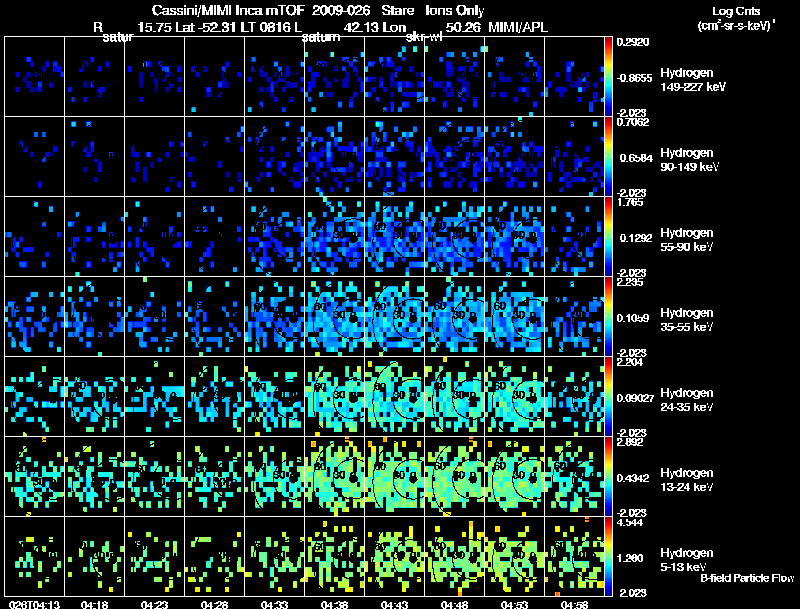This screenshot has width=800, height=609.
Task: Open the 35-55 keV panel at 04:33
Action: point(274,316)
